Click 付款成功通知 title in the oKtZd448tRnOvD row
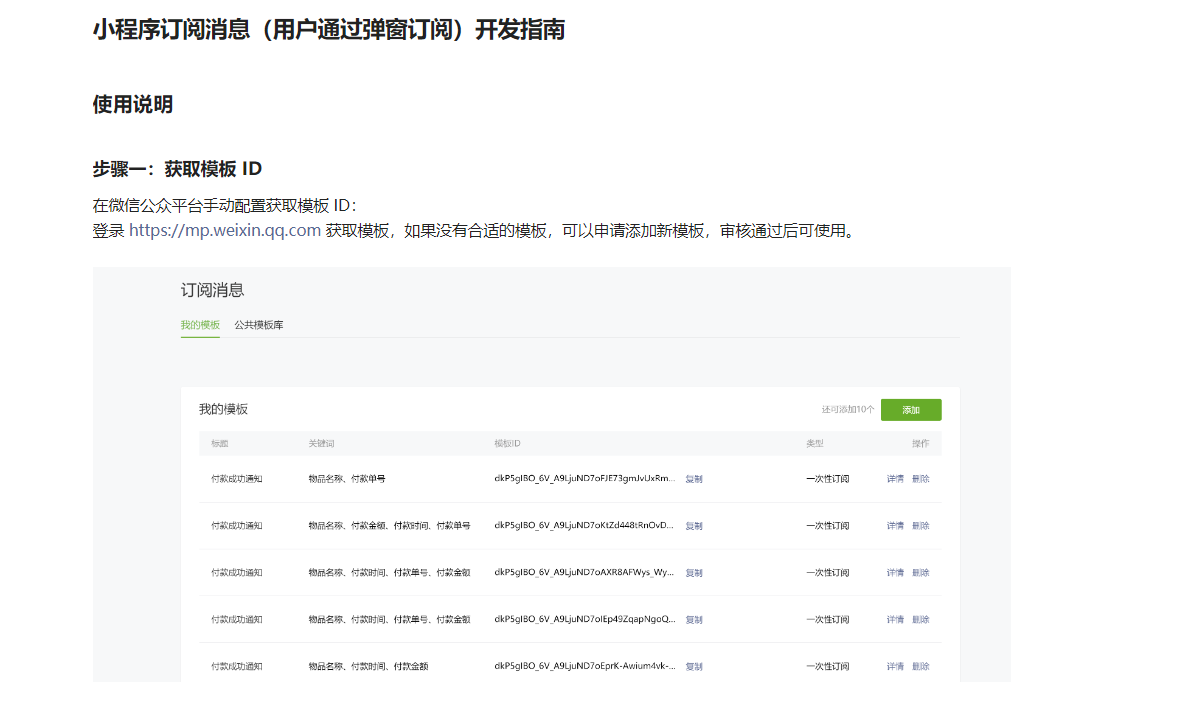The width and height of the screenshot is (1193, 726). coord(237,526)
